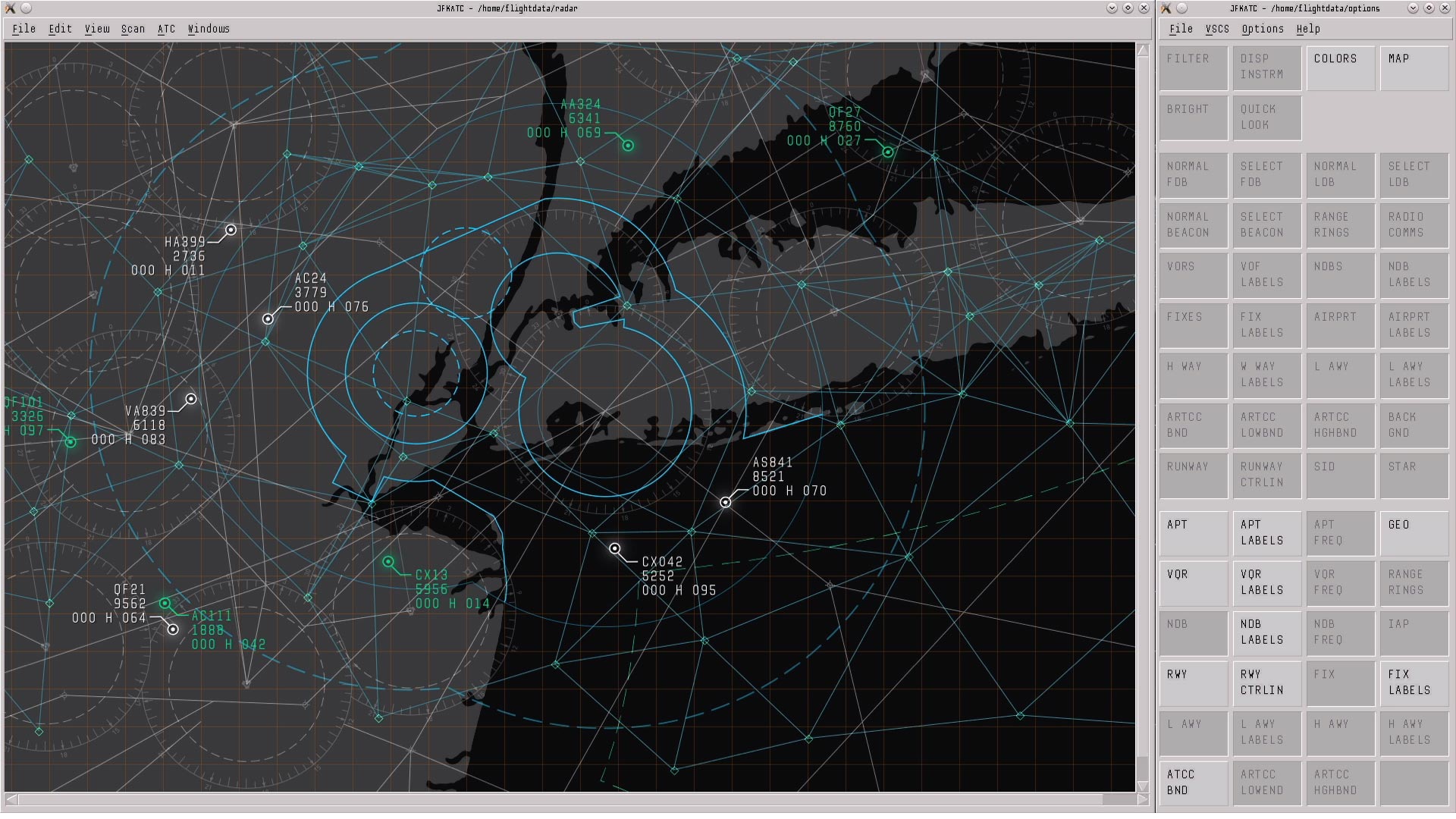This screenshot has width=1456, height=819.
Task: Expand the Options menu in options window
Action: [x=1262, y=29]
